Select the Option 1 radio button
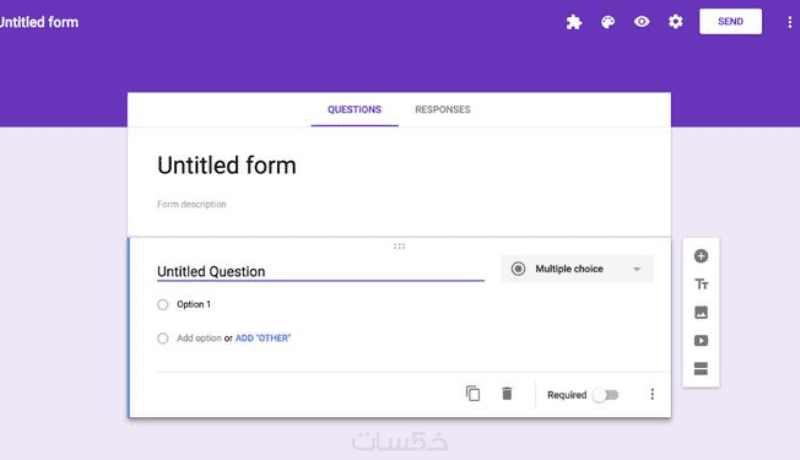Image resolution: width=800 pixels, height=460 pixels. click(163, 304)
